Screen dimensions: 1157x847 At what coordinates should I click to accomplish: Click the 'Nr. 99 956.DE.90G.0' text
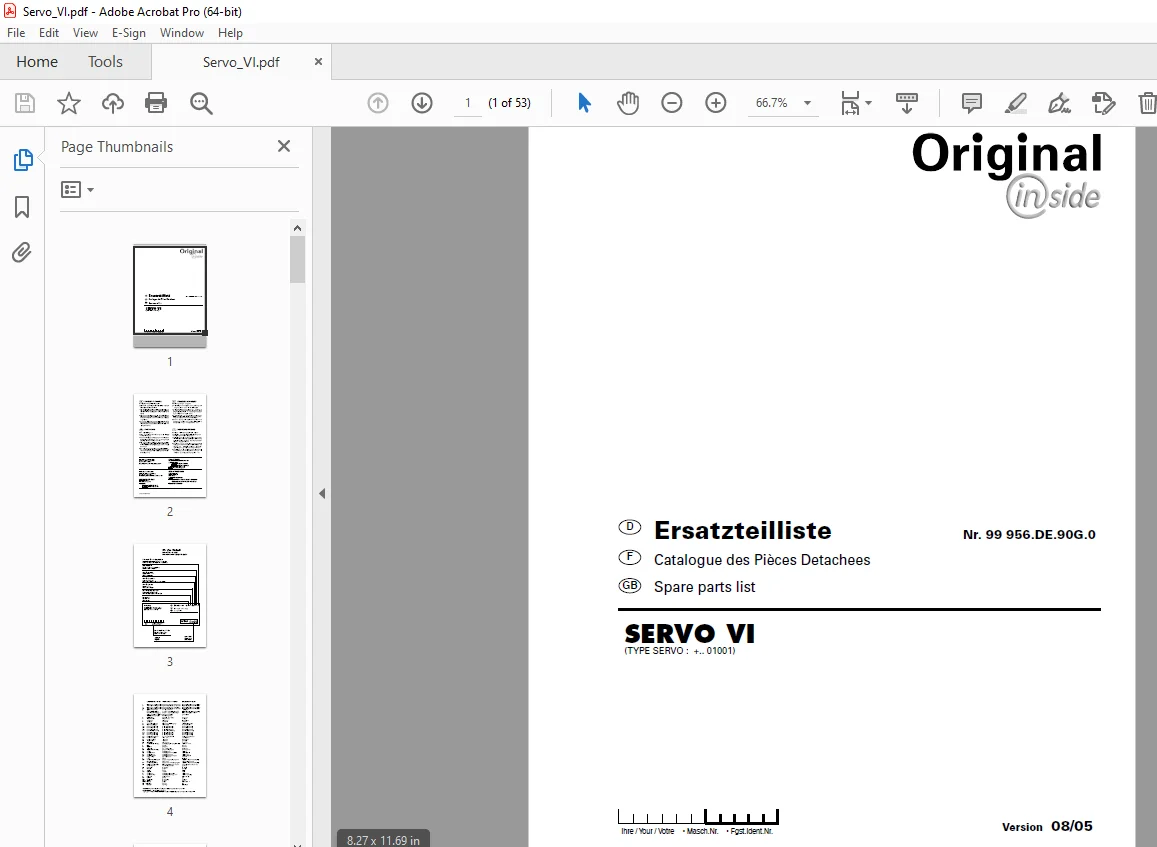click(x=1029, y=534)
